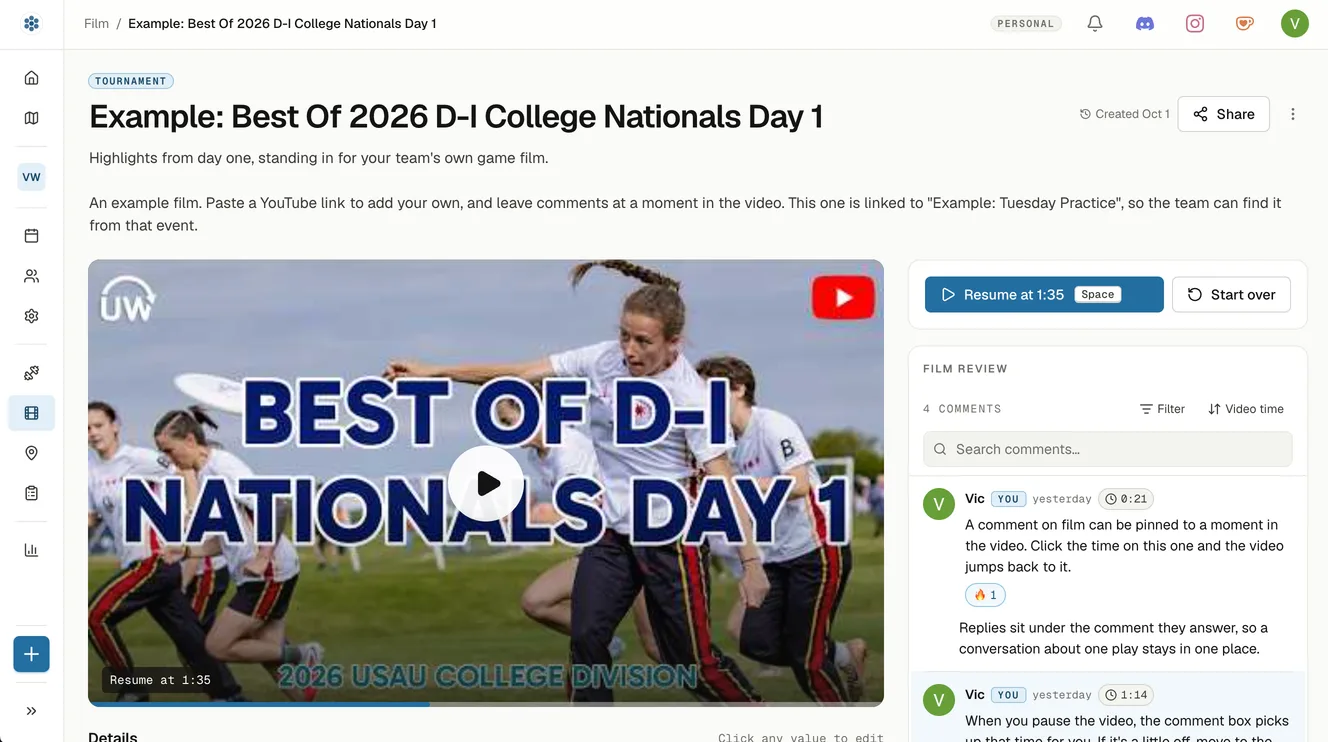This screenshot has width=1328, height=742.
Task: Click the blue plus create button
Action: 31,654
